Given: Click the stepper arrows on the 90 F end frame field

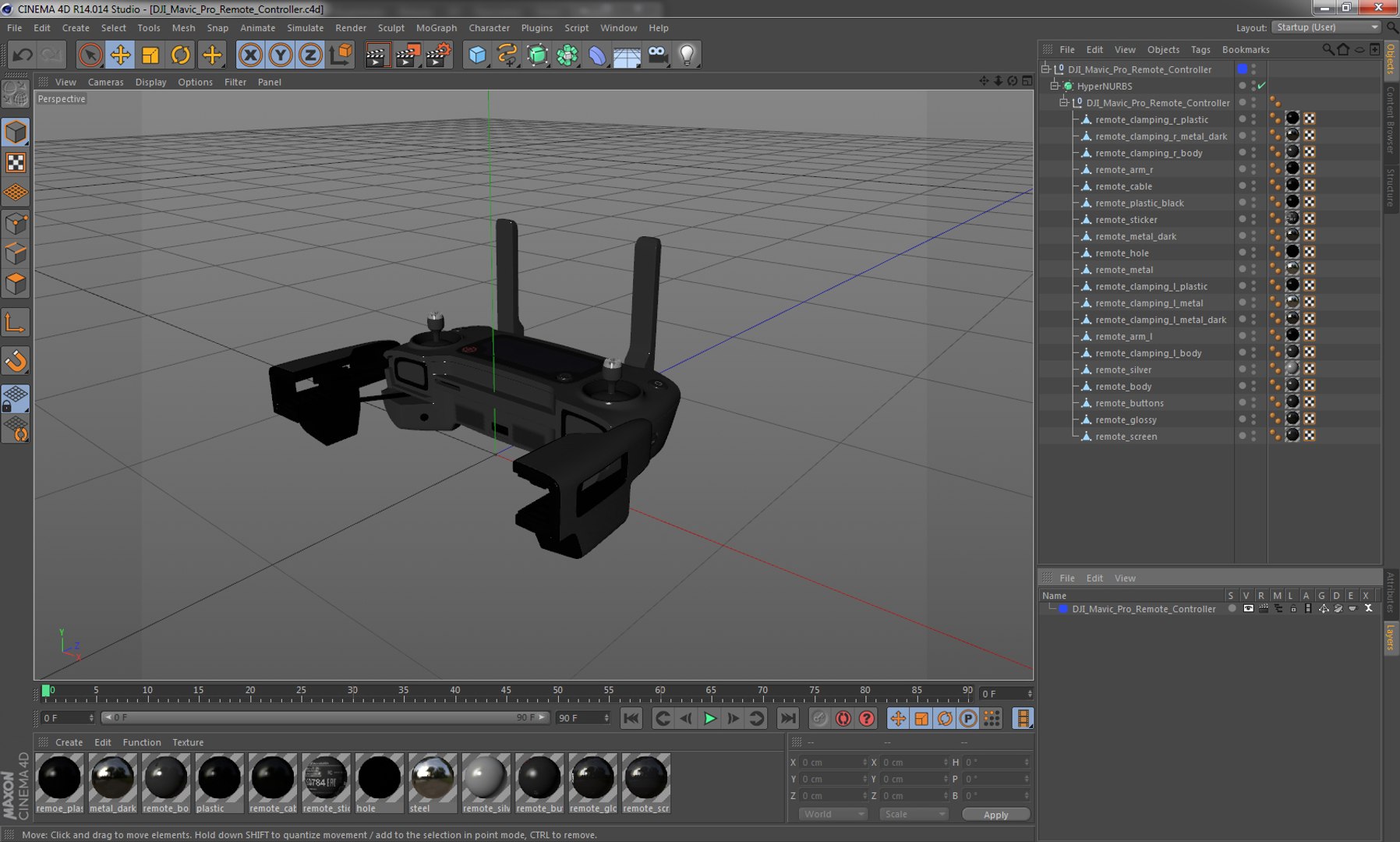Looking at the screenshot, I should [x=606, y=718].
